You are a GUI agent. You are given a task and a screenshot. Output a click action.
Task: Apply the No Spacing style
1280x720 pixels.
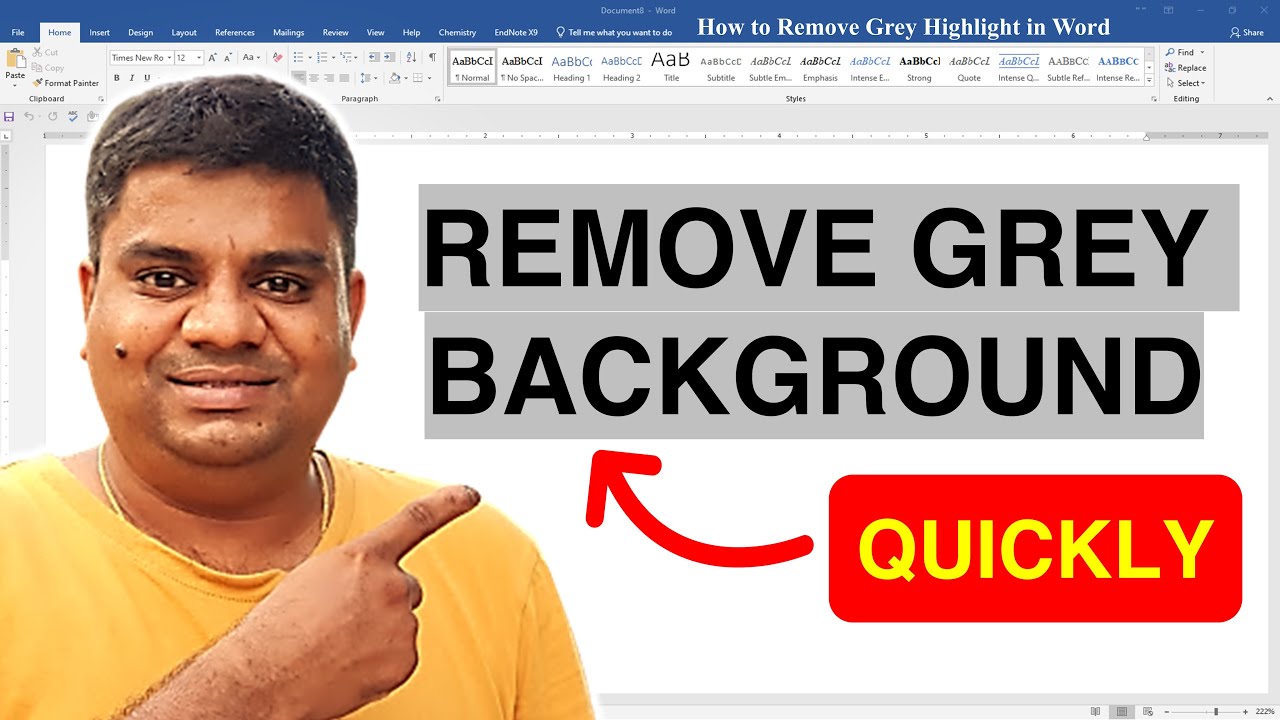(522, 67)
